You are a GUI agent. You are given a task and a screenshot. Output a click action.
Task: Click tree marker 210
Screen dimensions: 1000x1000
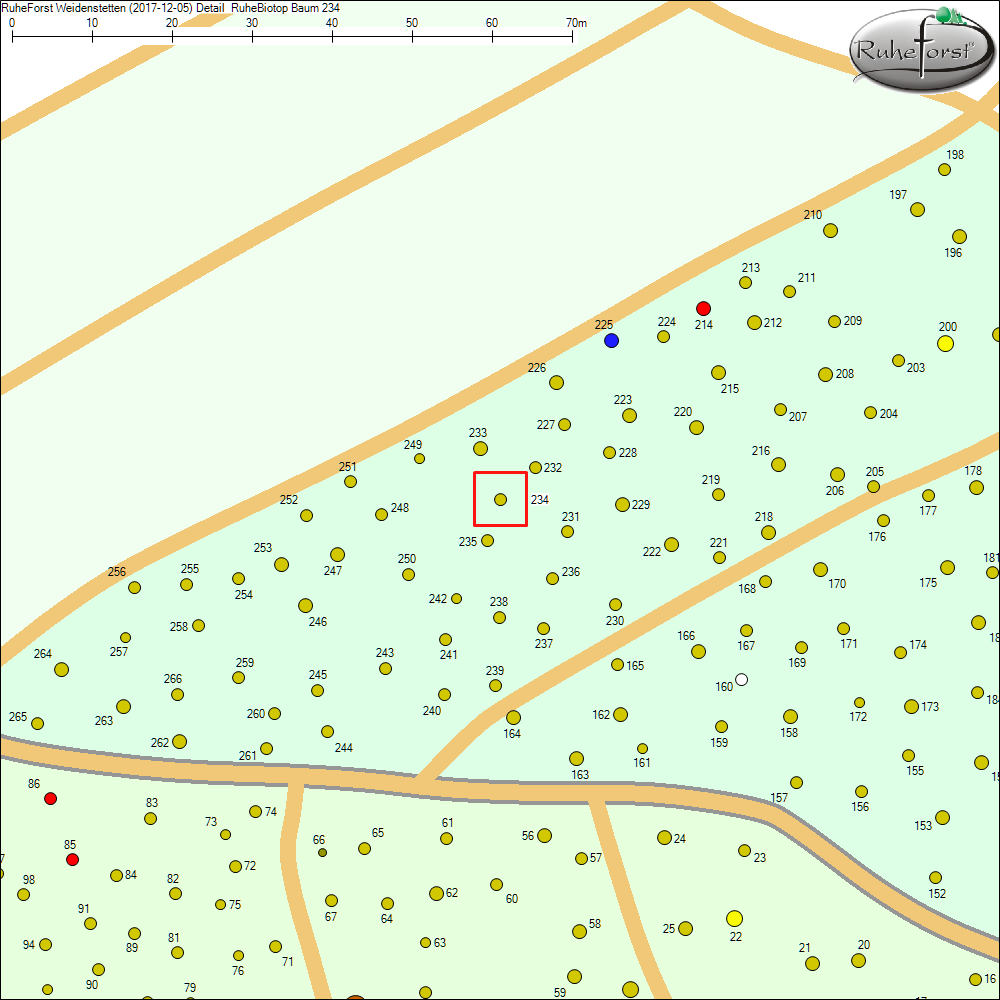(x=830, y=230)
